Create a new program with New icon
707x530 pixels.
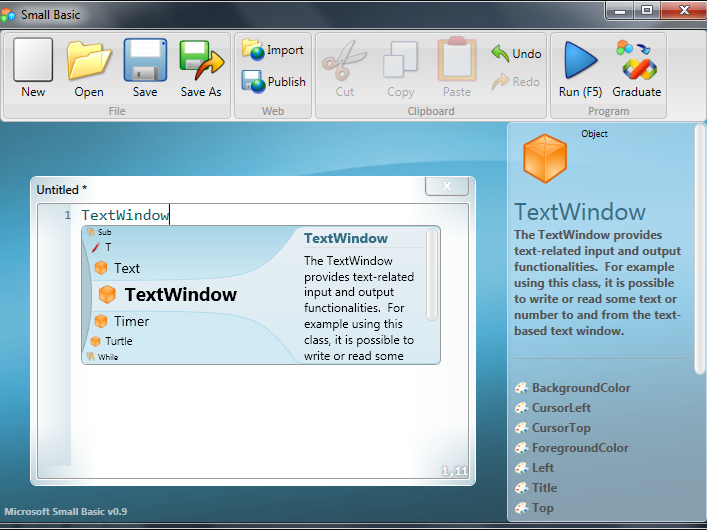pos(33,68)
